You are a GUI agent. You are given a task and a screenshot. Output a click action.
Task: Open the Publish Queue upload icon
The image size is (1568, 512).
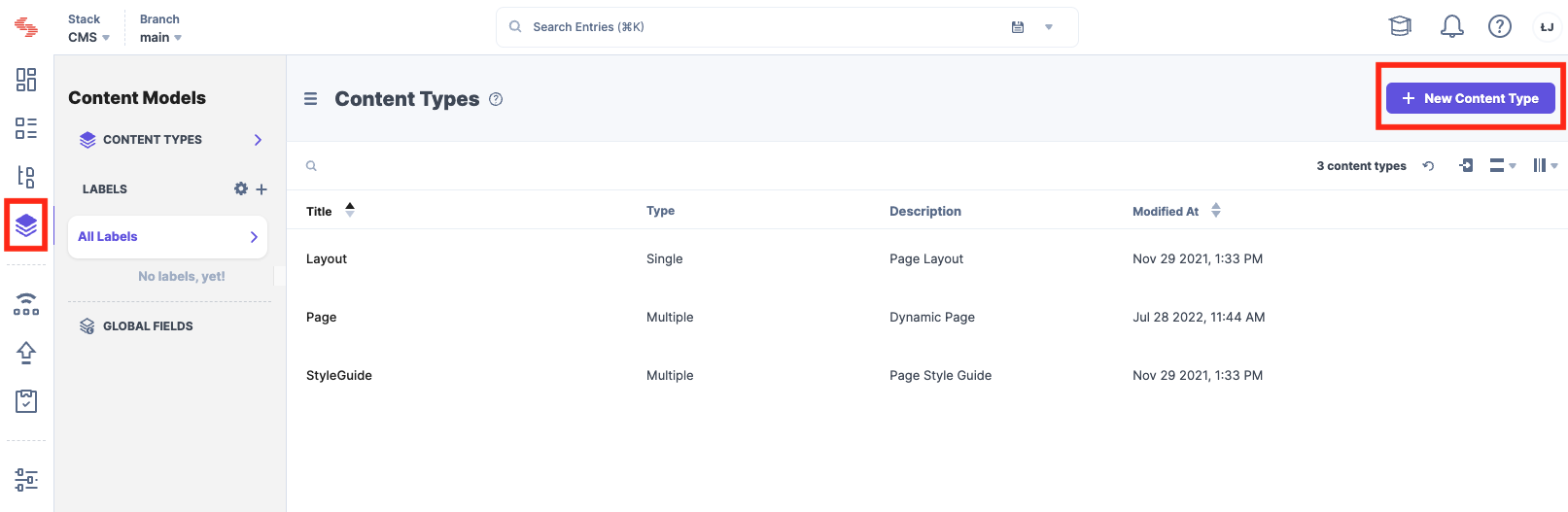pyautogui.click(x=26, y=352)
